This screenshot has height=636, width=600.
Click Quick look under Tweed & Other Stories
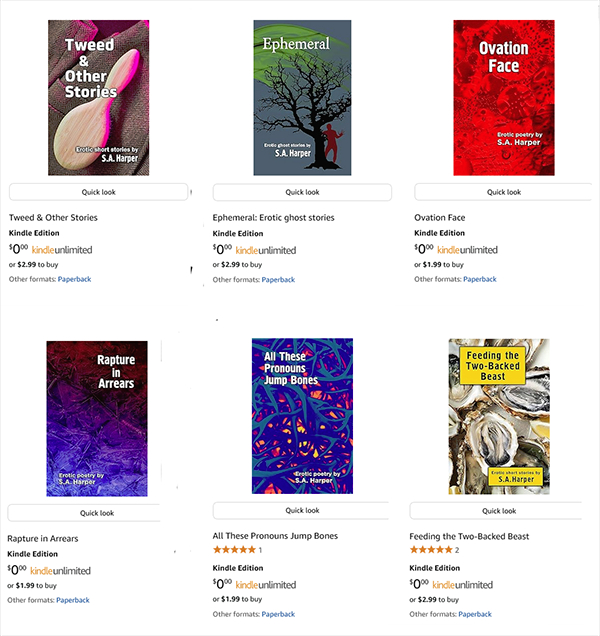pyautogui.click(x=99, y=192)
